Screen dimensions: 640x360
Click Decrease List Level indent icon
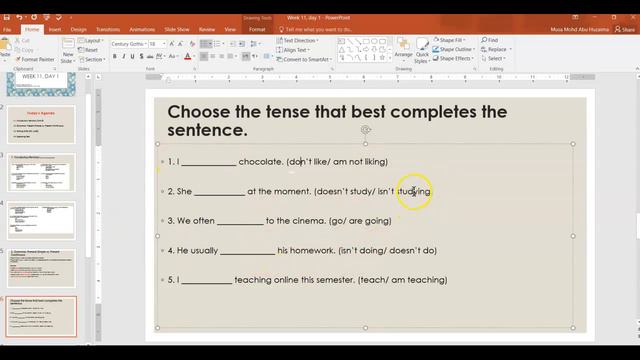pyautogui.click(x=233, y=44)
